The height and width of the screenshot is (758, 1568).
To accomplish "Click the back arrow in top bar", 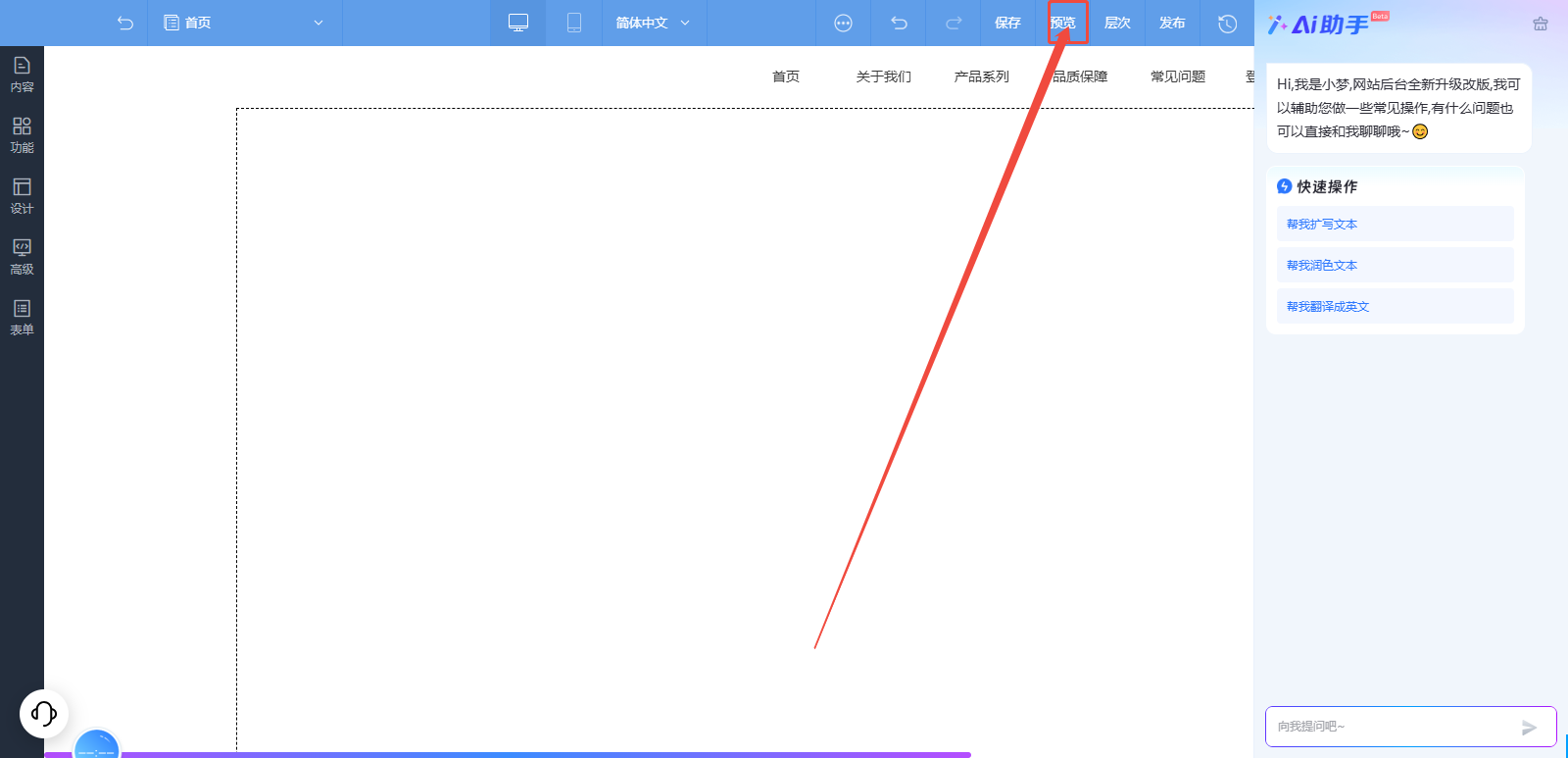I will tap(124, 23).
